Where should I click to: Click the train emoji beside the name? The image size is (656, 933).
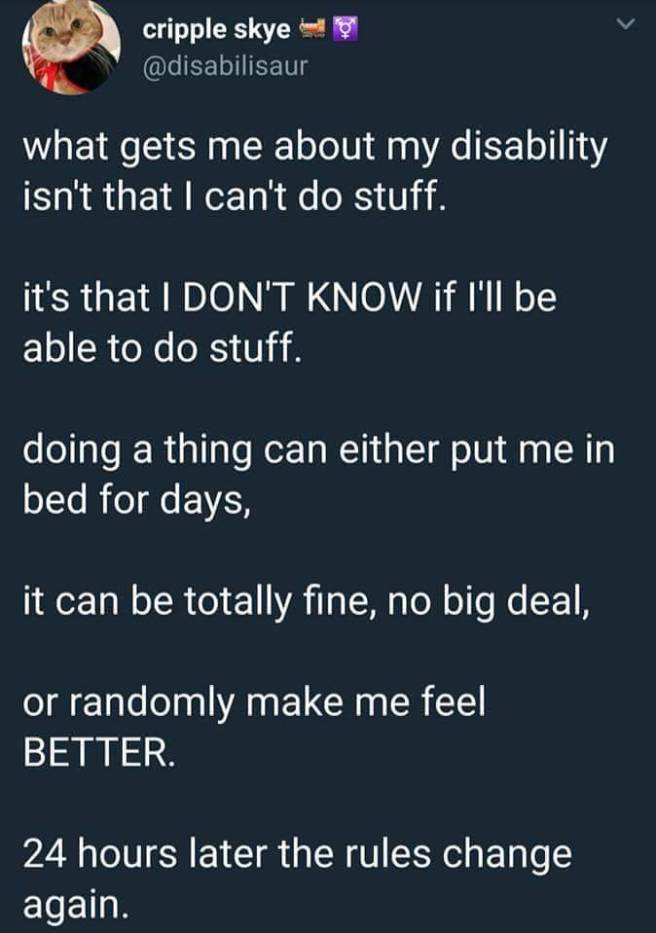pyautogui.click(x=315, y=30)
